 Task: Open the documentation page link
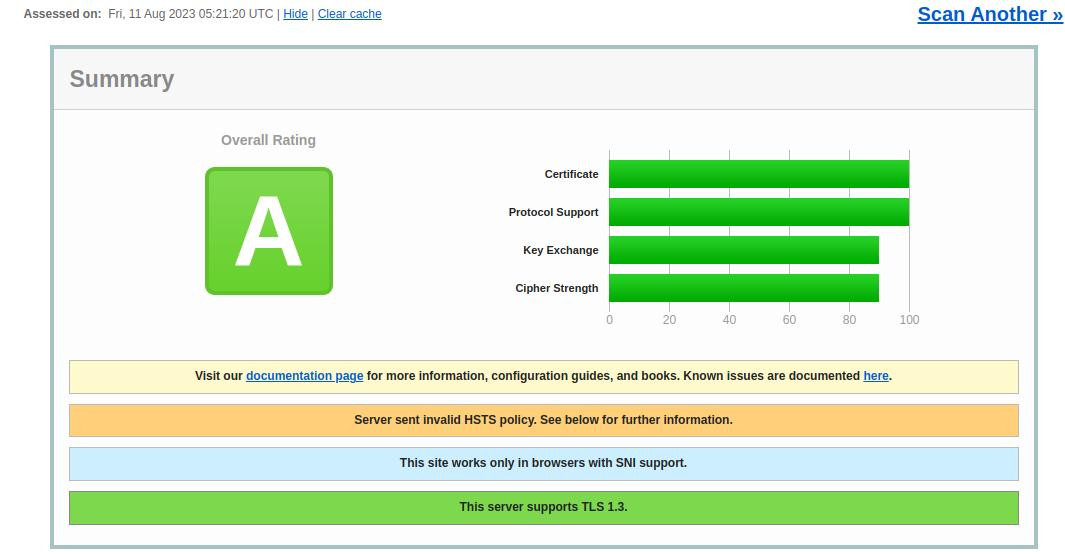304,376
